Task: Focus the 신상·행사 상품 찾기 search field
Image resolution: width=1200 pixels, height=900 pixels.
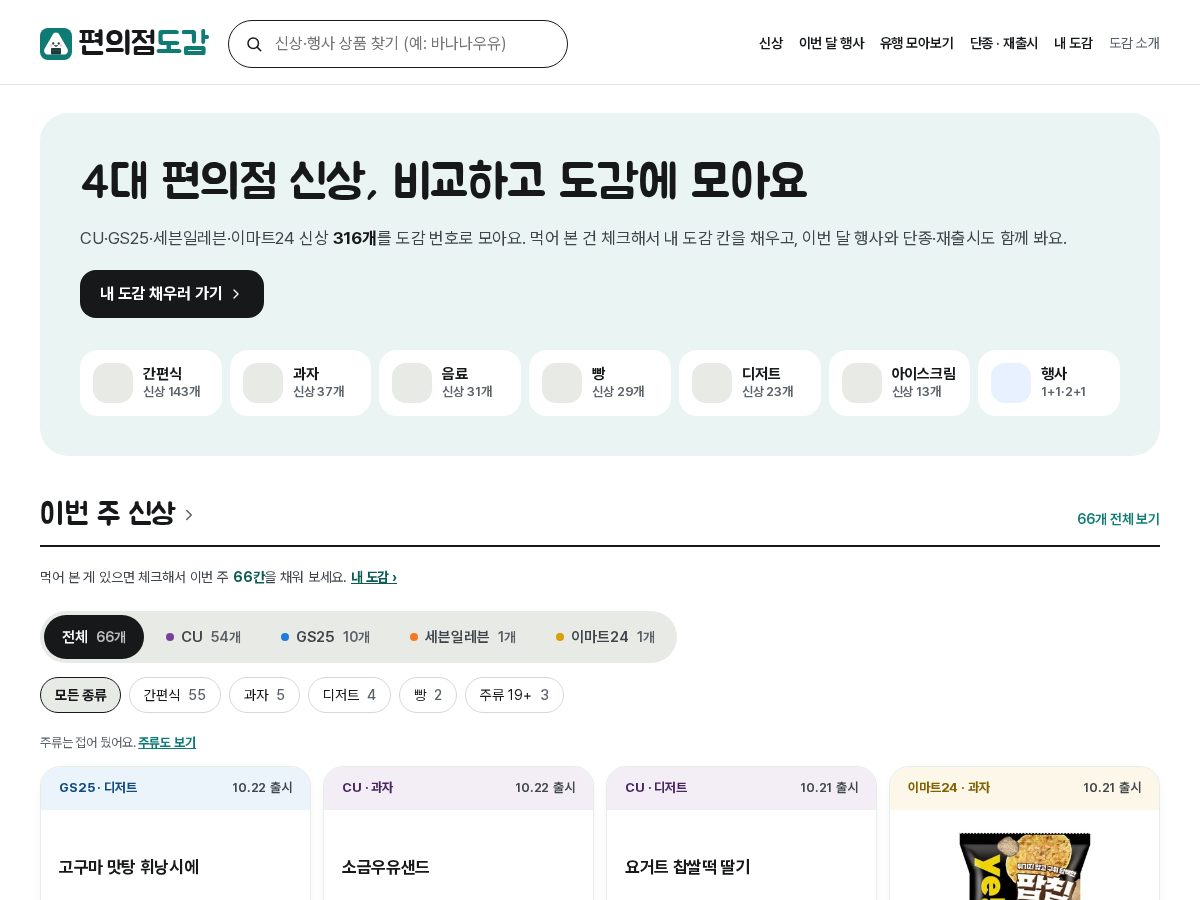Action: coord(398,44)
